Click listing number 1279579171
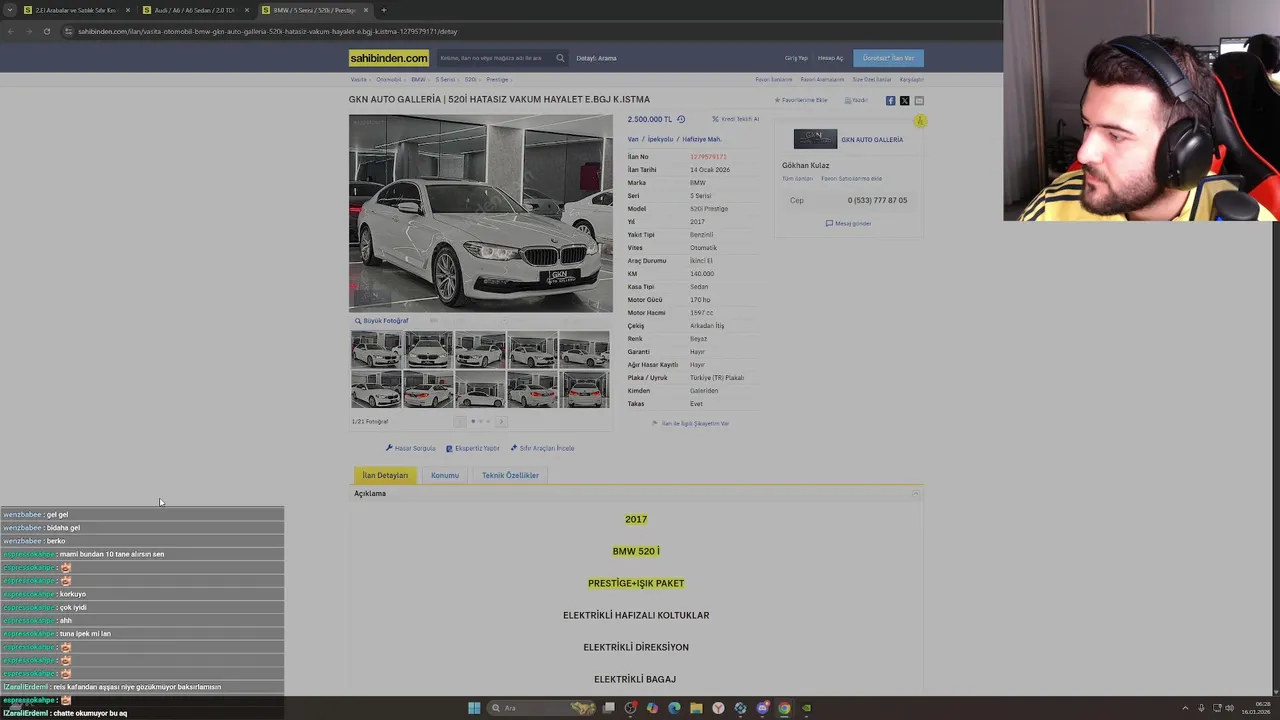The height and width of the screenshot is (720, 1280). pos(708,157)
